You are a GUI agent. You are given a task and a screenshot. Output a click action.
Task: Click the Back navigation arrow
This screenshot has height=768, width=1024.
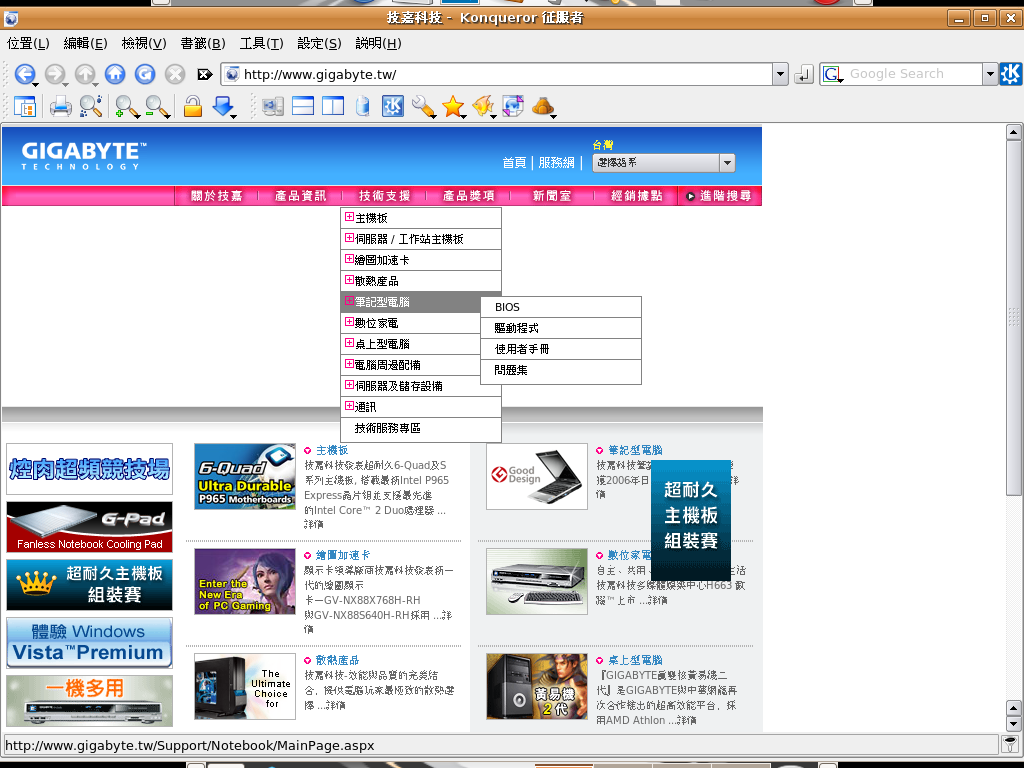[24, 74]
